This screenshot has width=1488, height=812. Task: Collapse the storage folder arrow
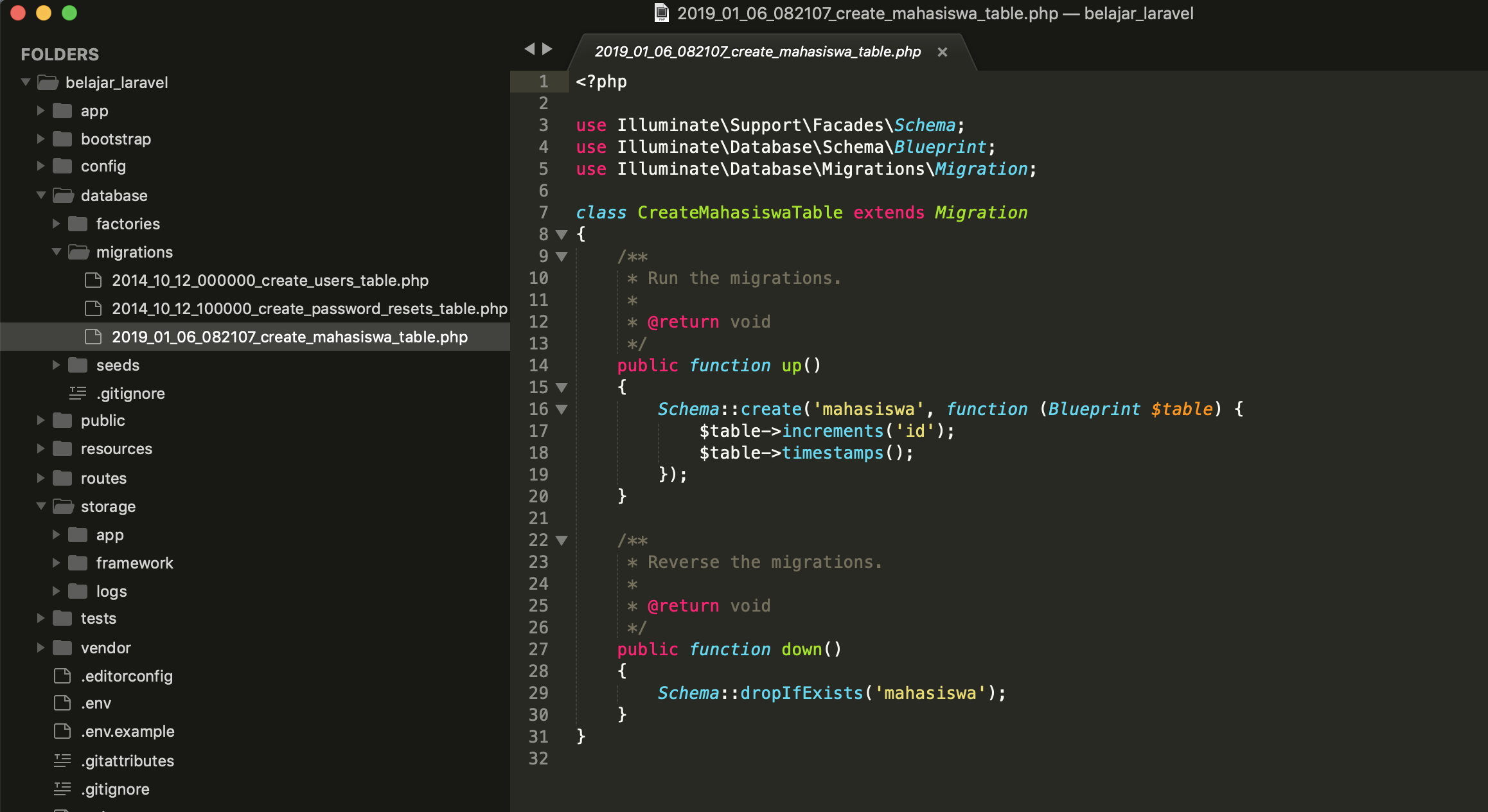[x=40, y=506]
